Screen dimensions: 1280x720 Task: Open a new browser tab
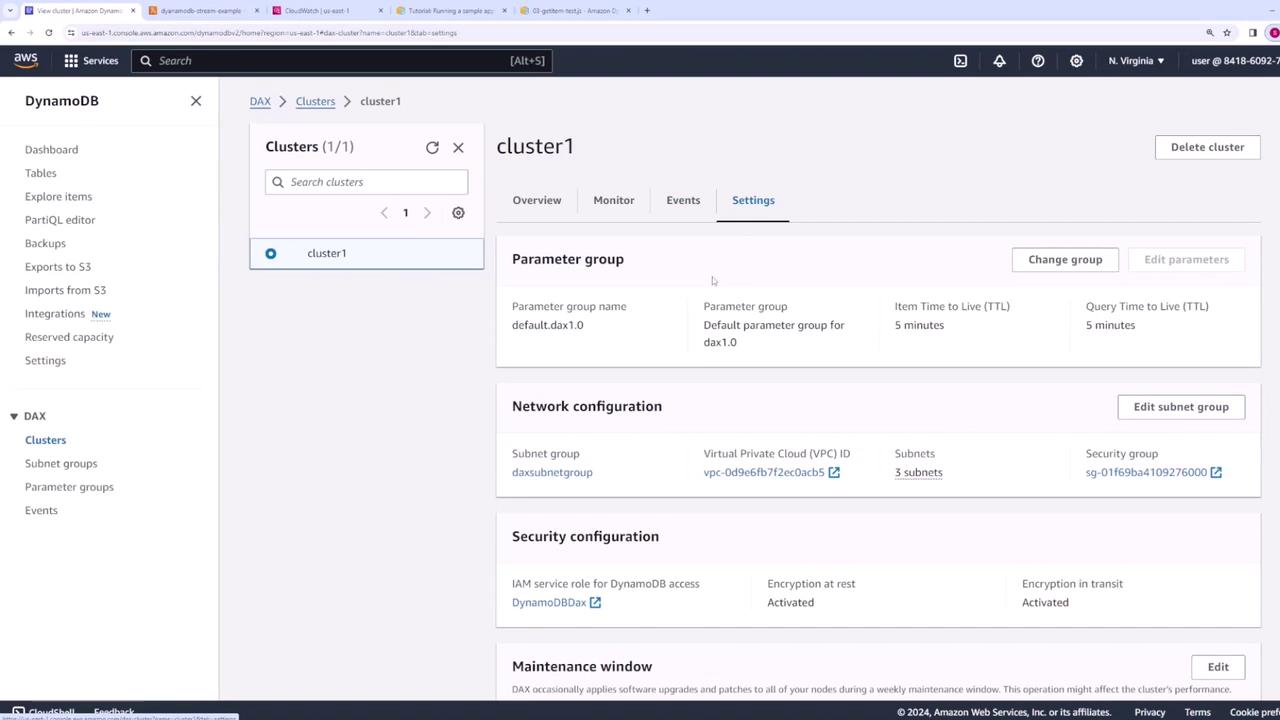click(x=647, y=11)
